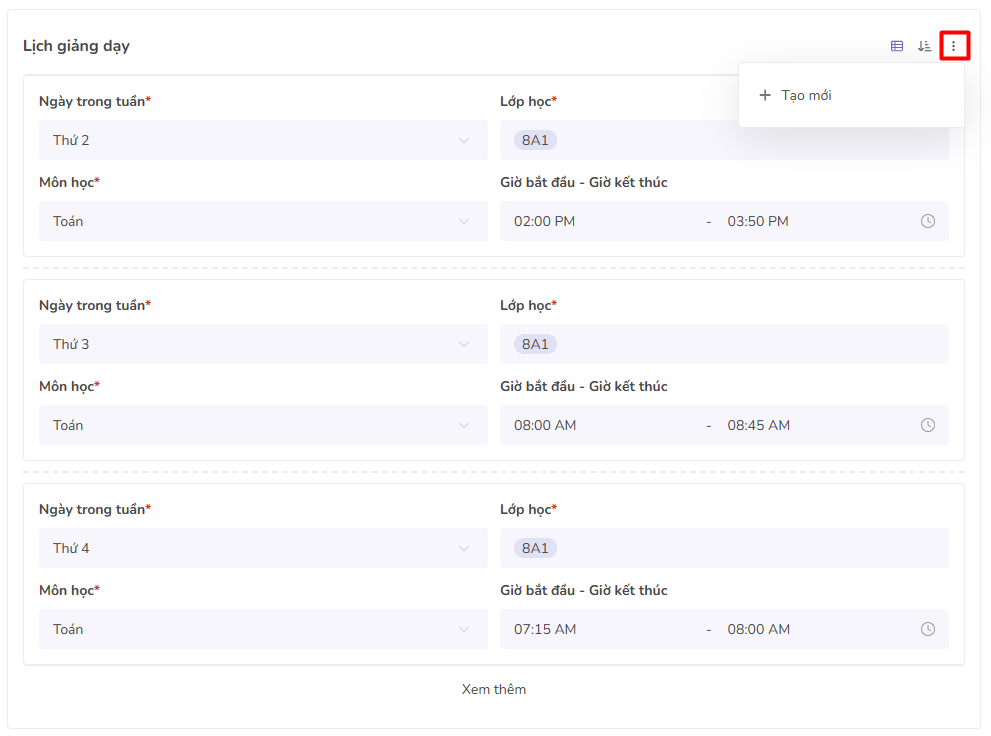Click the clock icon in Thứ 2 time row
Screen dimensions: 991x736
point(928,221)
